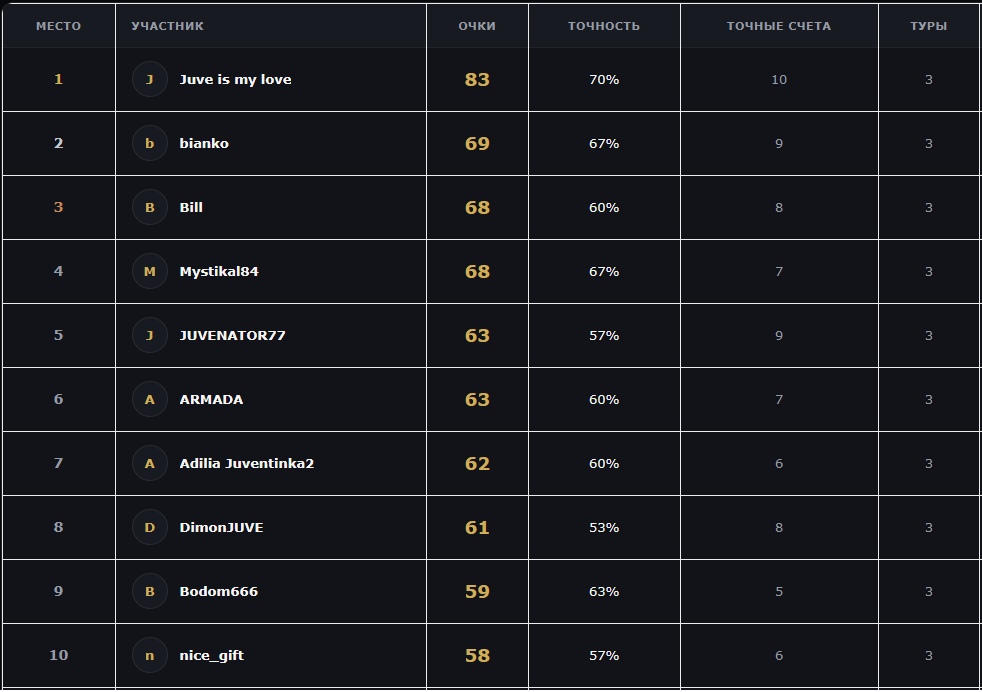The width and height of the screenshot is (982, 692).
Task: Click the A avatar next to ARMADA
Action: pyautogui.click(x=150, y=400)
